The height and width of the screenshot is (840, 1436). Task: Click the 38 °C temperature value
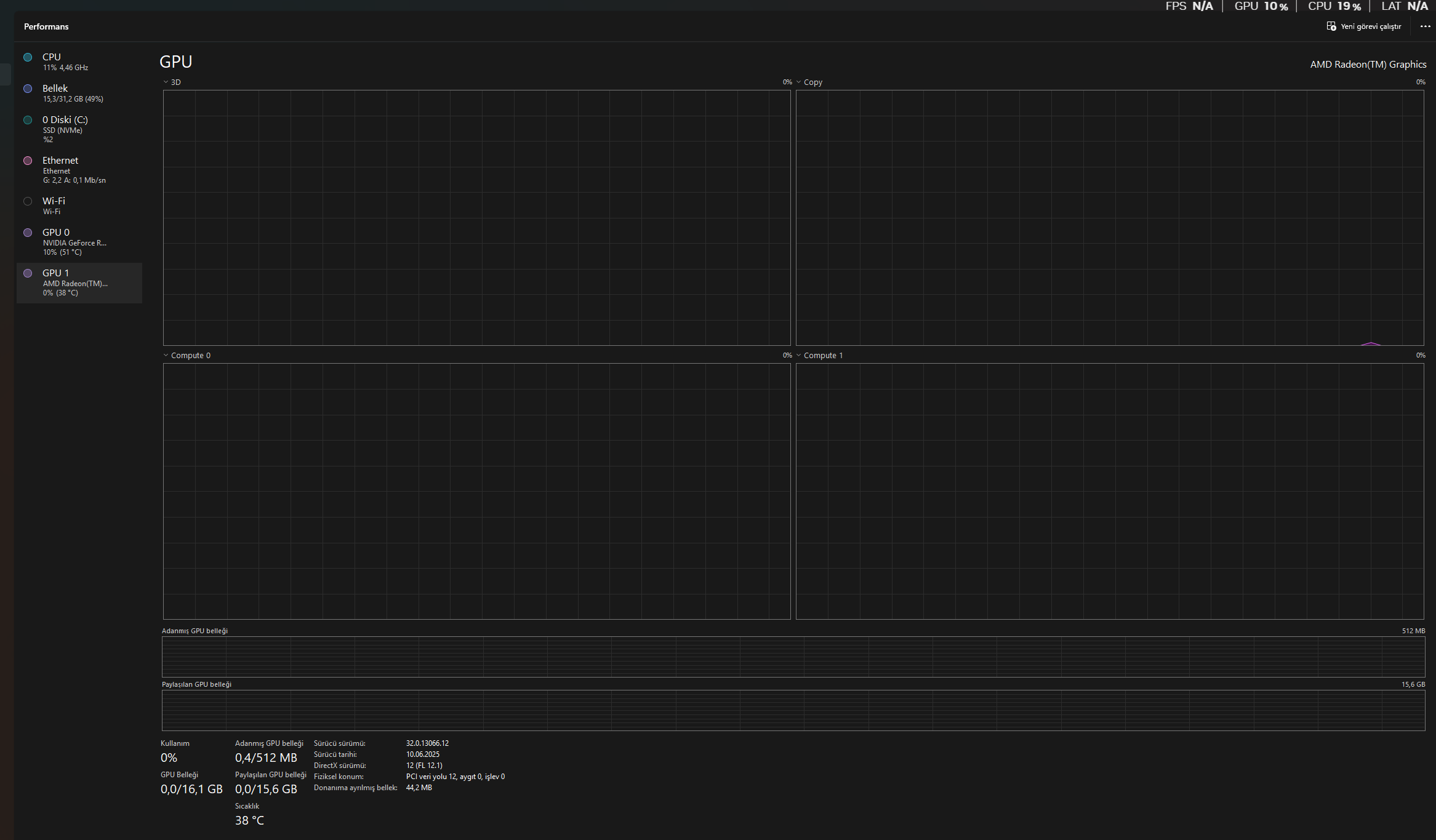point(249,820)
